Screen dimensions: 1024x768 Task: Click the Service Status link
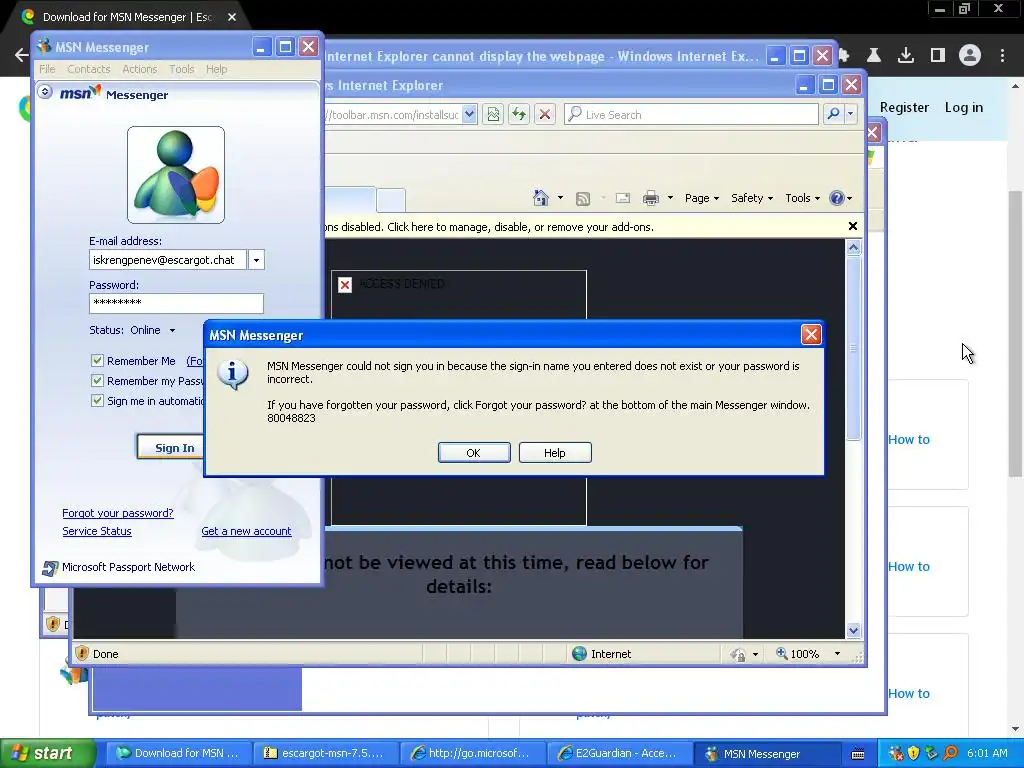coord(97,532)
